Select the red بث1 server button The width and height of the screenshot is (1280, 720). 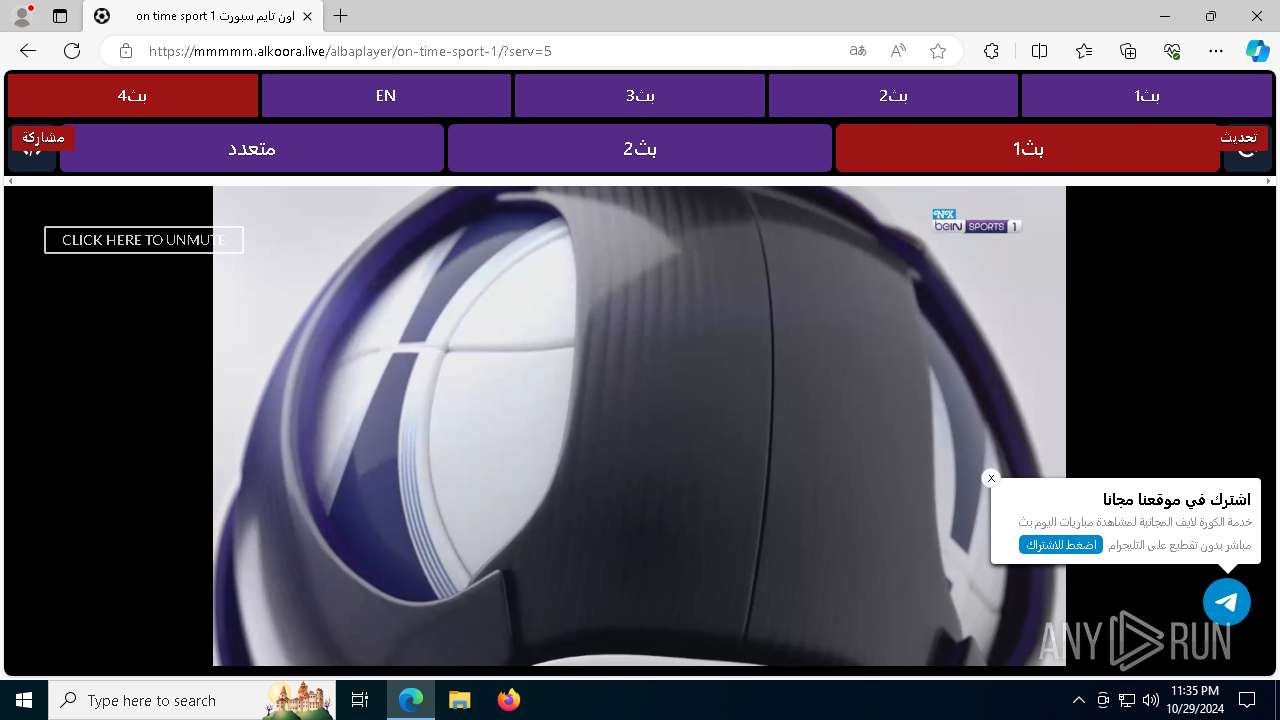point(1028,148)
